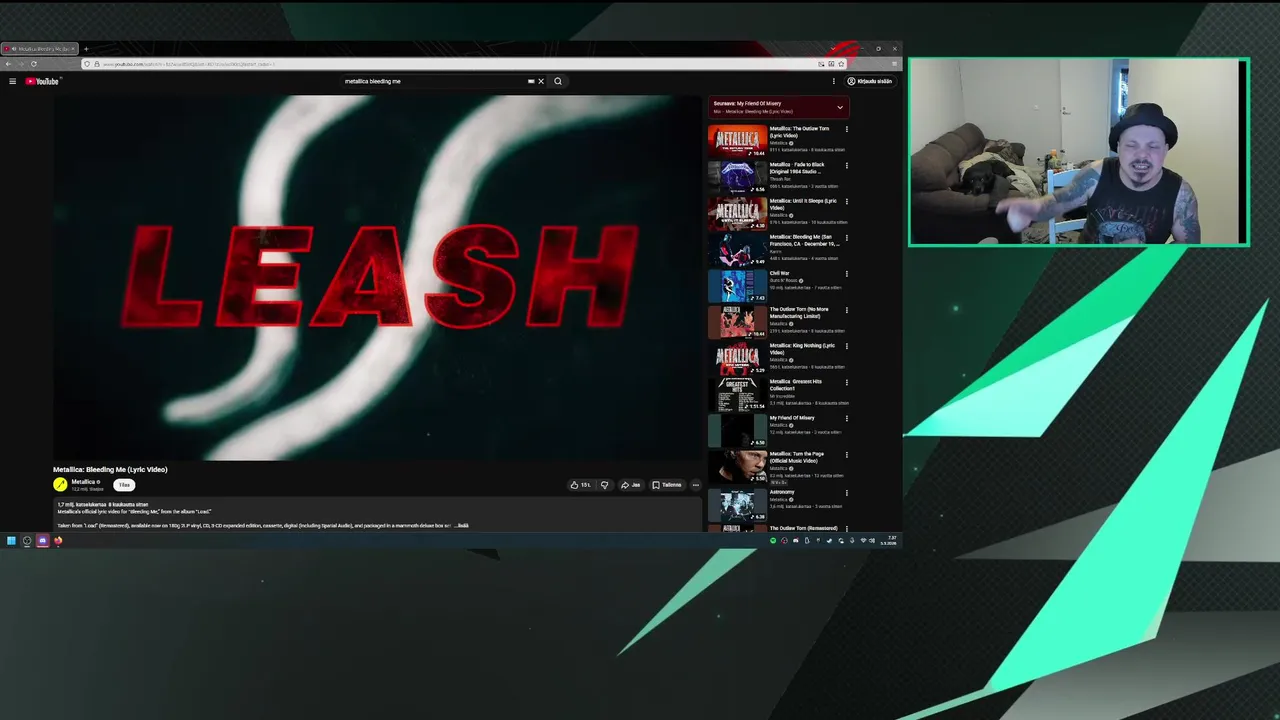Open 'Bleeding Me (San Francisco, CA)' video title
1280x720 pixels.
click(804, 240)
